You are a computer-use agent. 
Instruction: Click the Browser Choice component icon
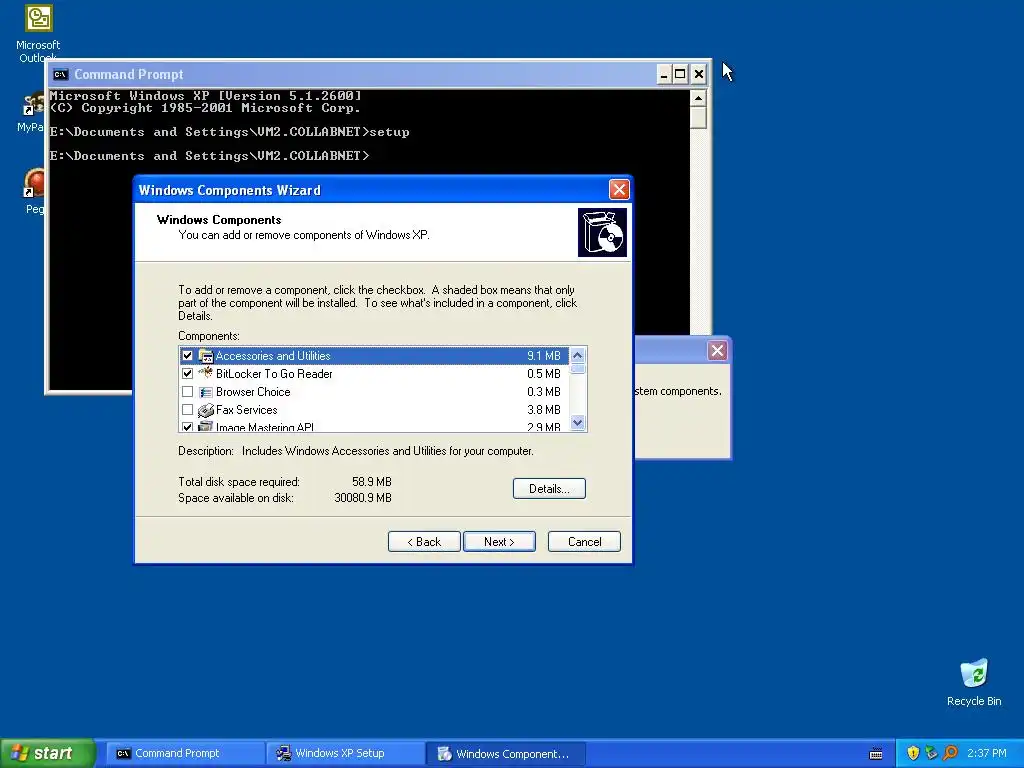(206, 392)
